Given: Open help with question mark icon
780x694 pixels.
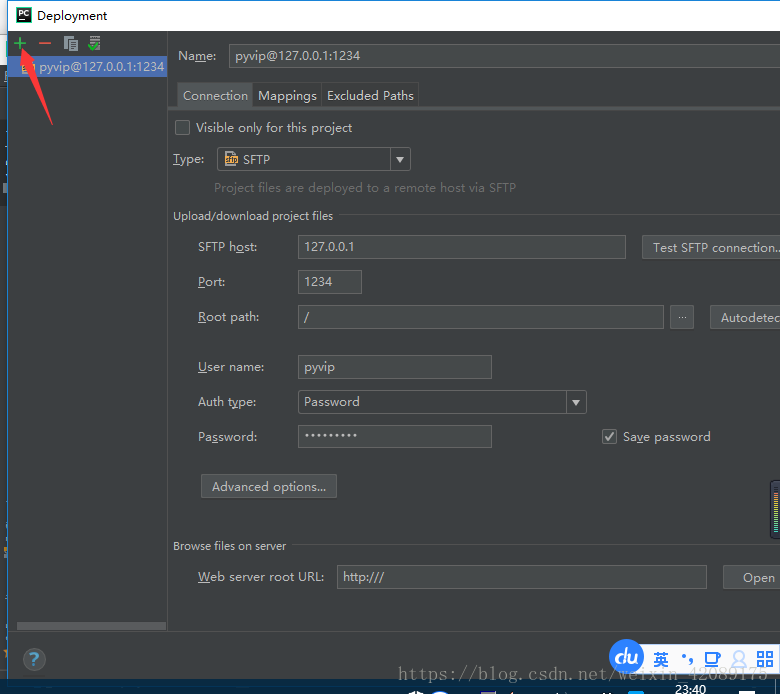Looking at the screenshot, I should 34,660.
